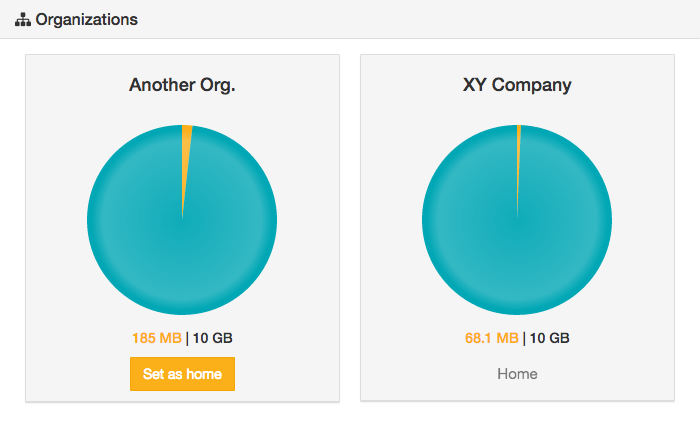This screenshot has width=700, height=439.
Task: Open the Another Org. title
Action: 182,85
